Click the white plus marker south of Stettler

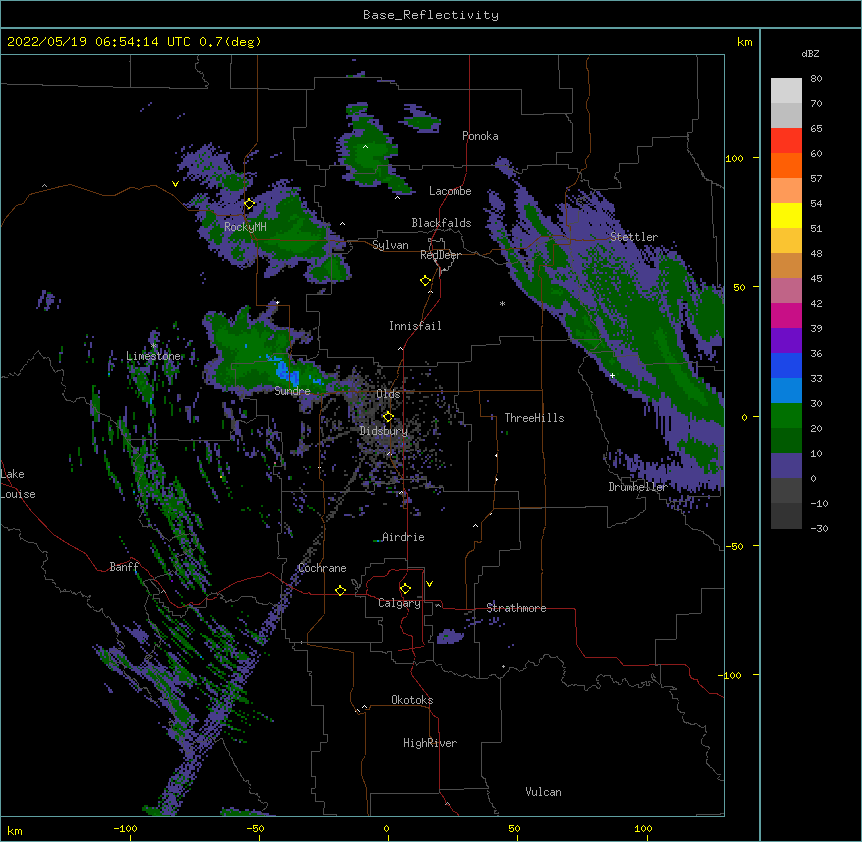click(x=612, y=375)
